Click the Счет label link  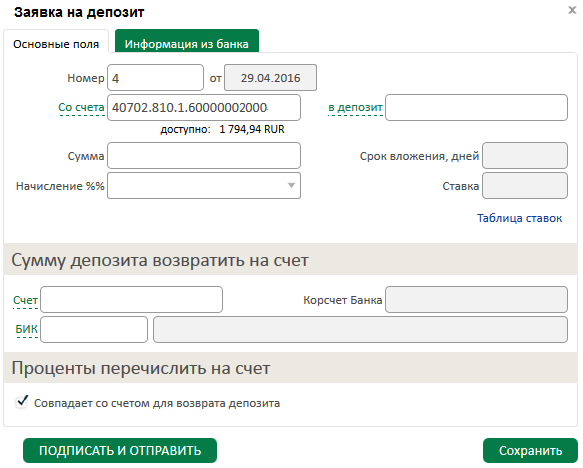tap(25, 300)
